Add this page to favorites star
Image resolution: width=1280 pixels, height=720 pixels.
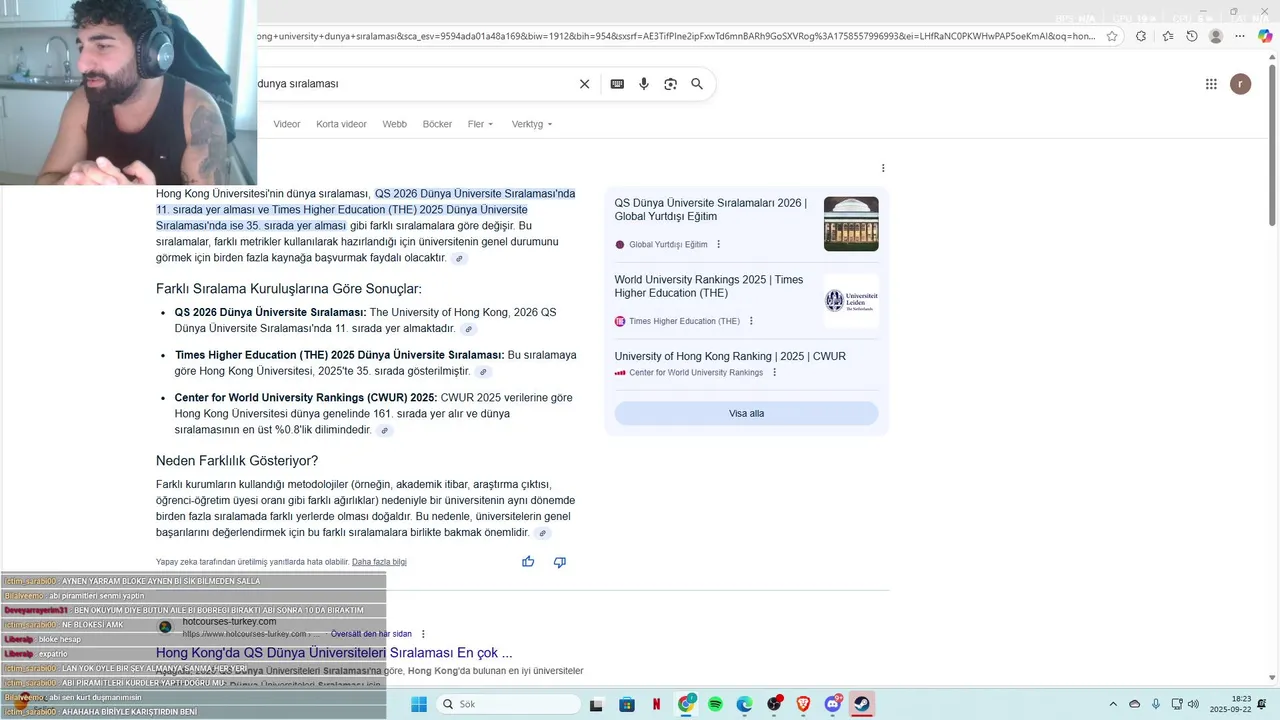[1112, 36]
